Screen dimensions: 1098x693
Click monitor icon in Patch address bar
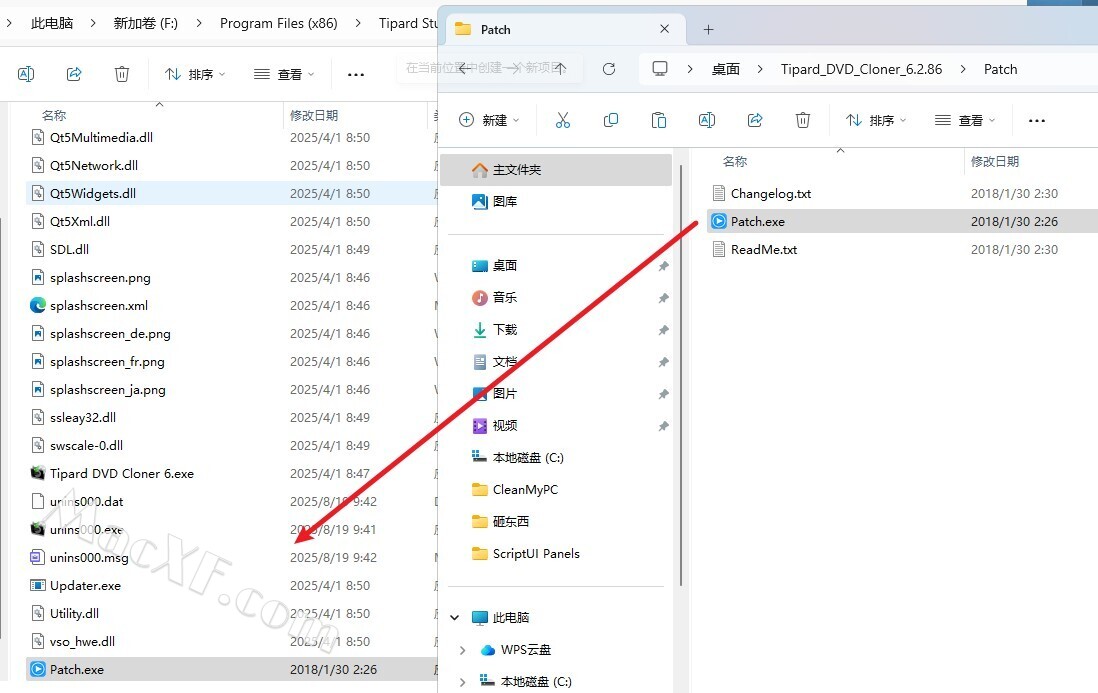(660, 69)
